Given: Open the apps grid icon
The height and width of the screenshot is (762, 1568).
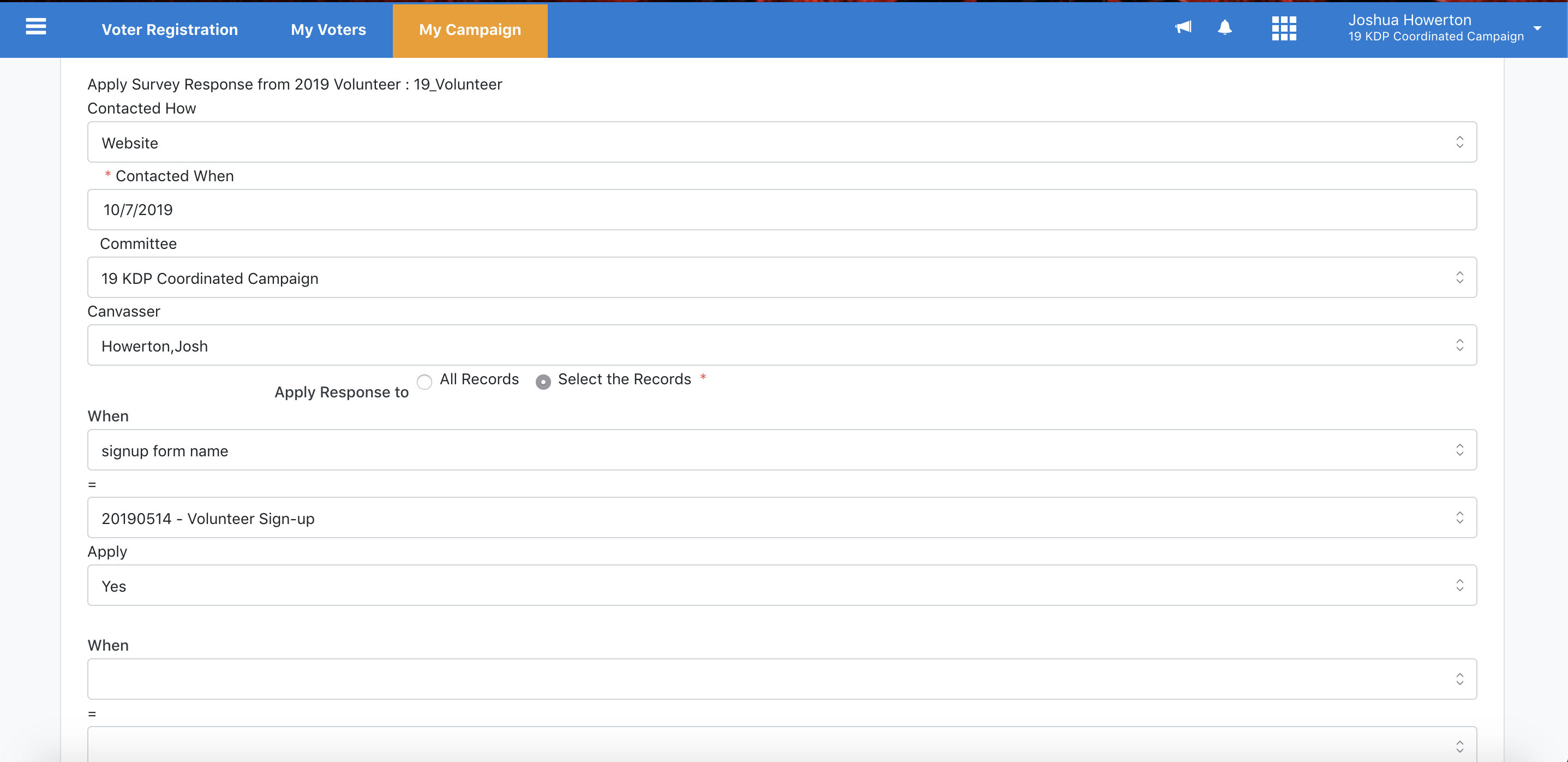Looking at the screenshot, I should [x=1284, y=28].
